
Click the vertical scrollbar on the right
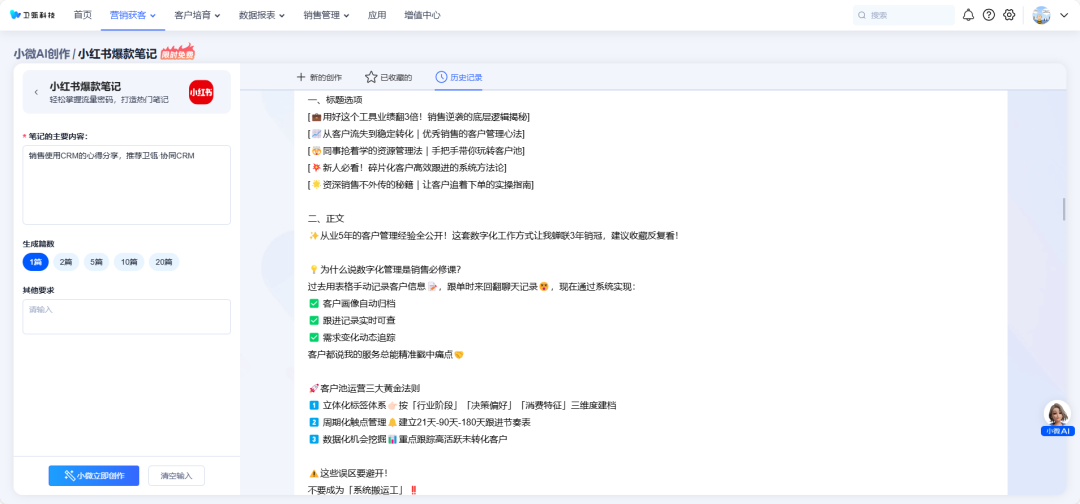coord(1063,208)
